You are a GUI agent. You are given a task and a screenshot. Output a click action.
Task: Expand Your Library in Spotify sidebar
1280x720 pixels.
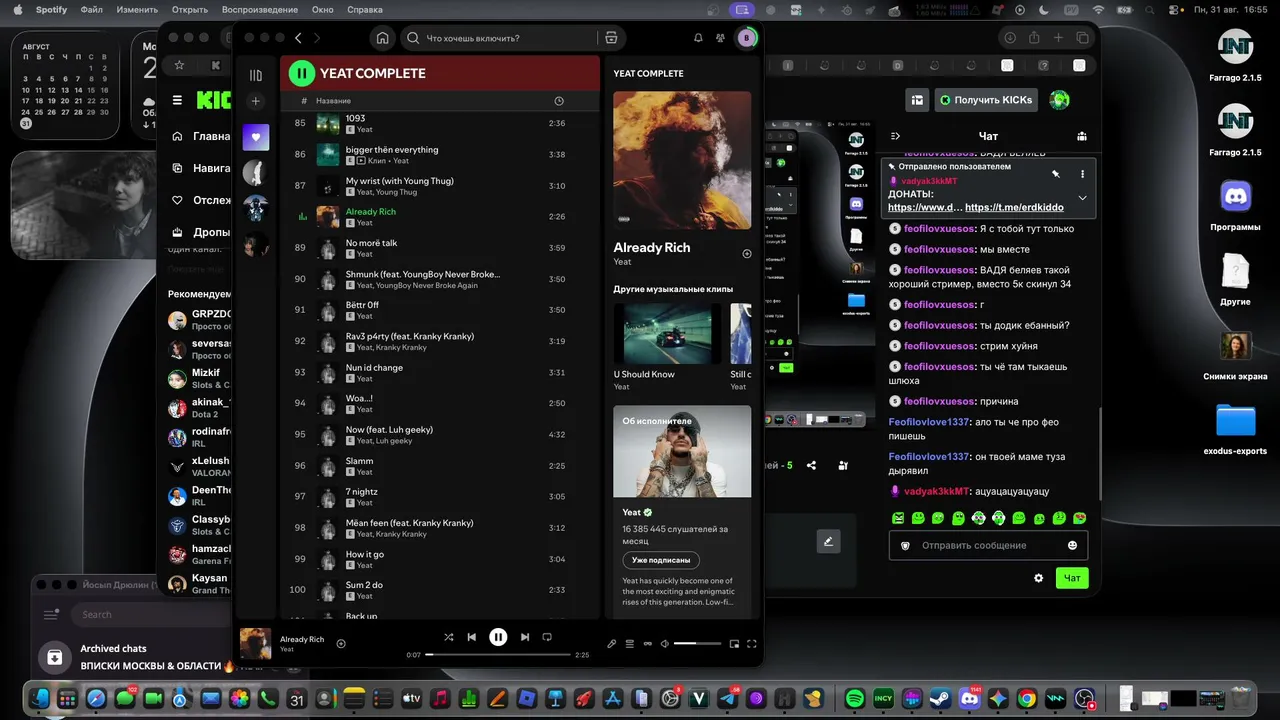click(x=256, y=75)
